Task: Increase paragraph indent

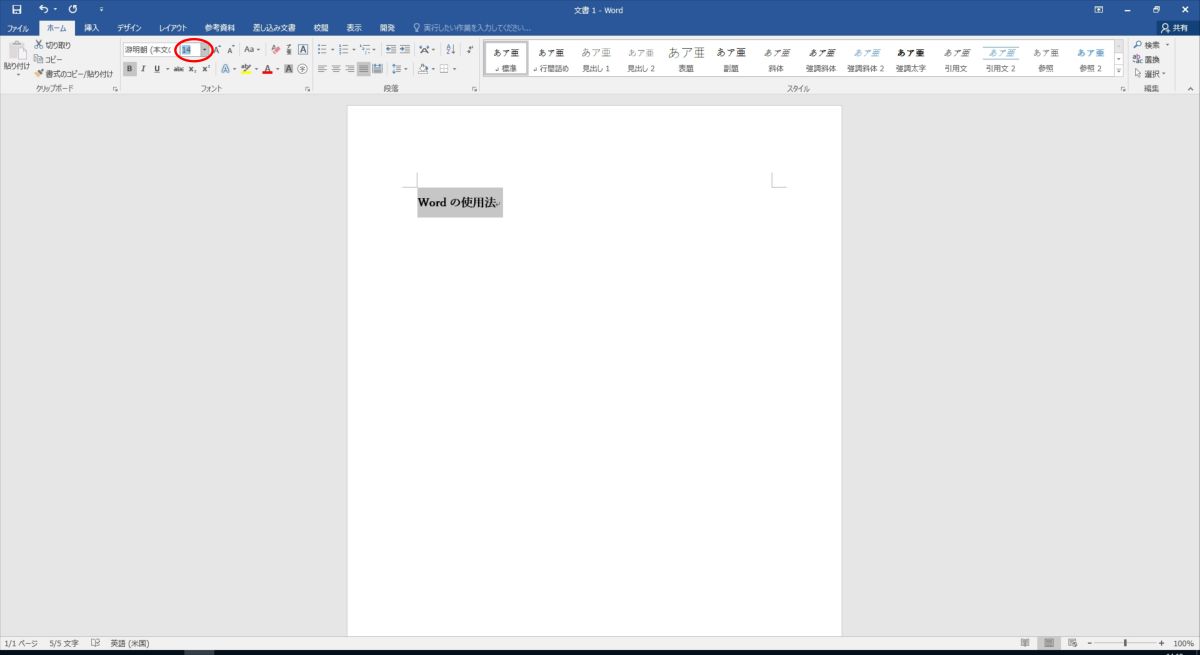Action: (405, 49)
